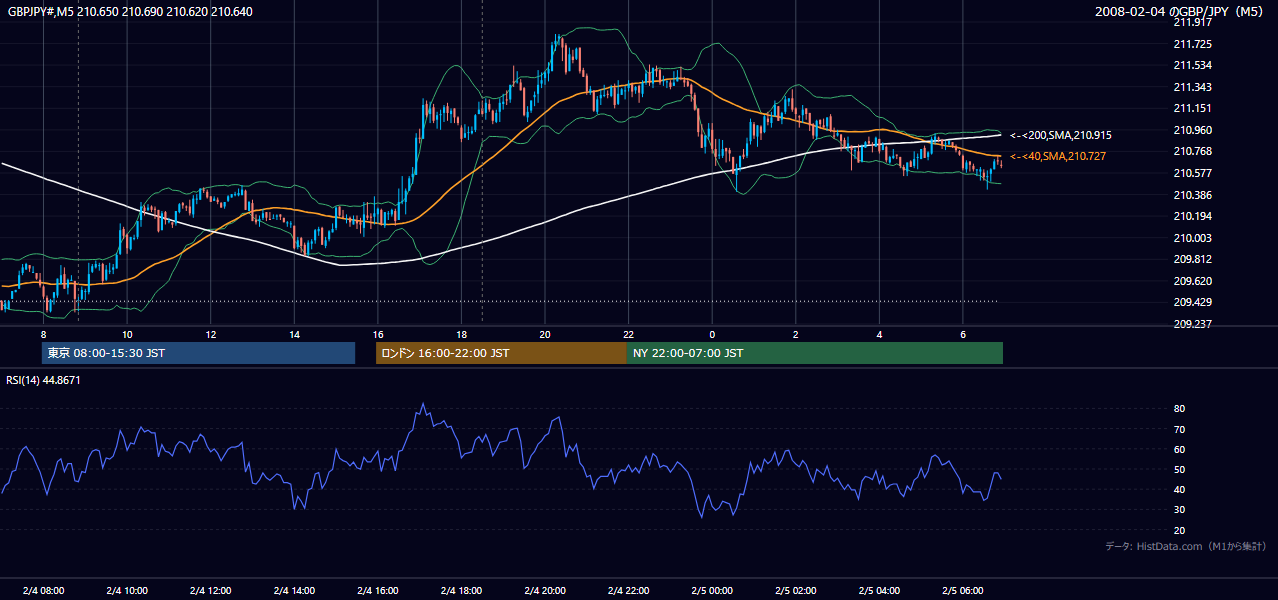Click the 東京 08:00-15:30 JST session bar
The width and height of the screenshot is (1278, 600).
point(198,353)
